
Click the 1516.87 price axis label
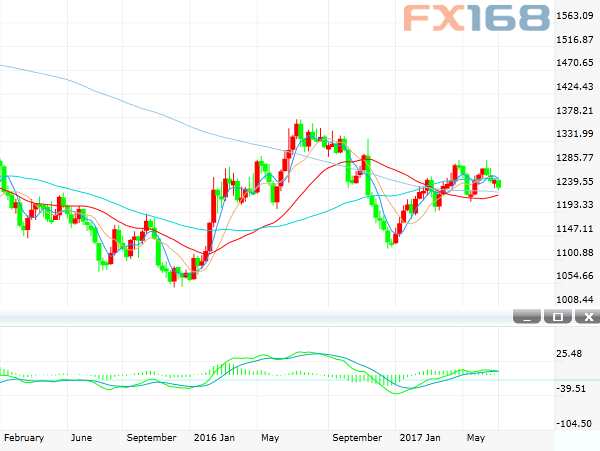pyautogui.click(x=575, y=39)
